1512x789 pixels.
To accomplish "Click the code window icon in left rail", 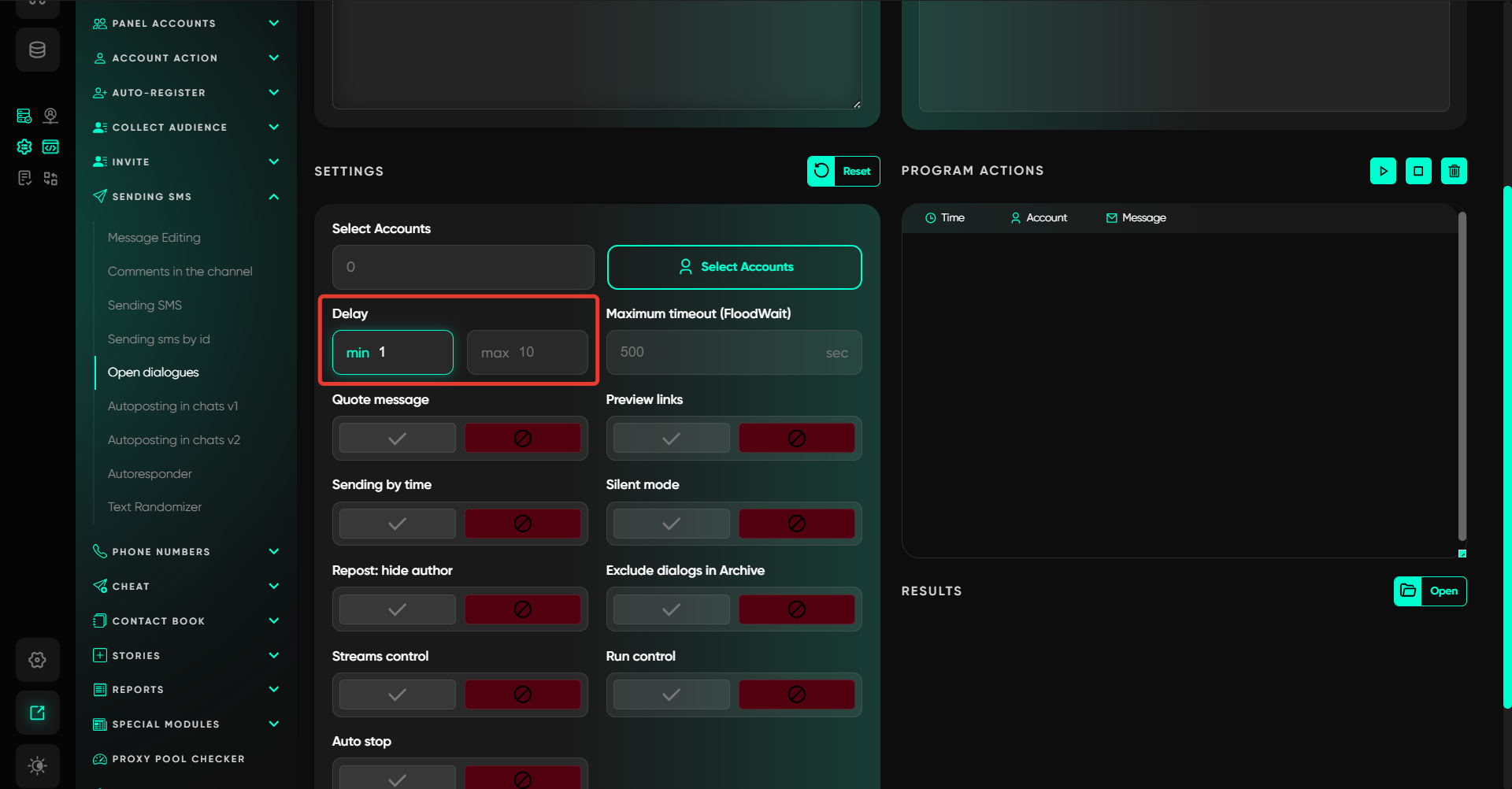I will 50,147.
